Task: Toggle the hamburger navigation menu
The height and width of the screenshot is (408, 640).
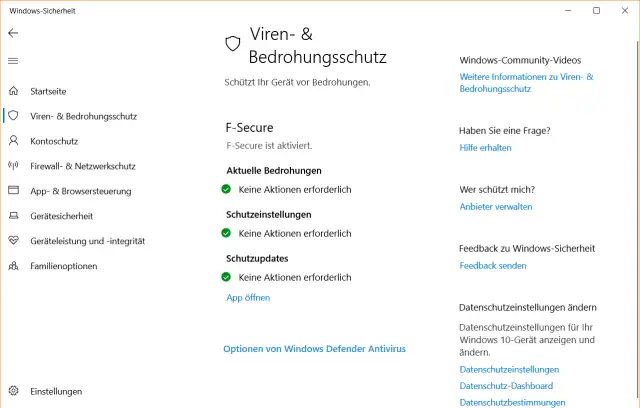Action: coord(13,61)
